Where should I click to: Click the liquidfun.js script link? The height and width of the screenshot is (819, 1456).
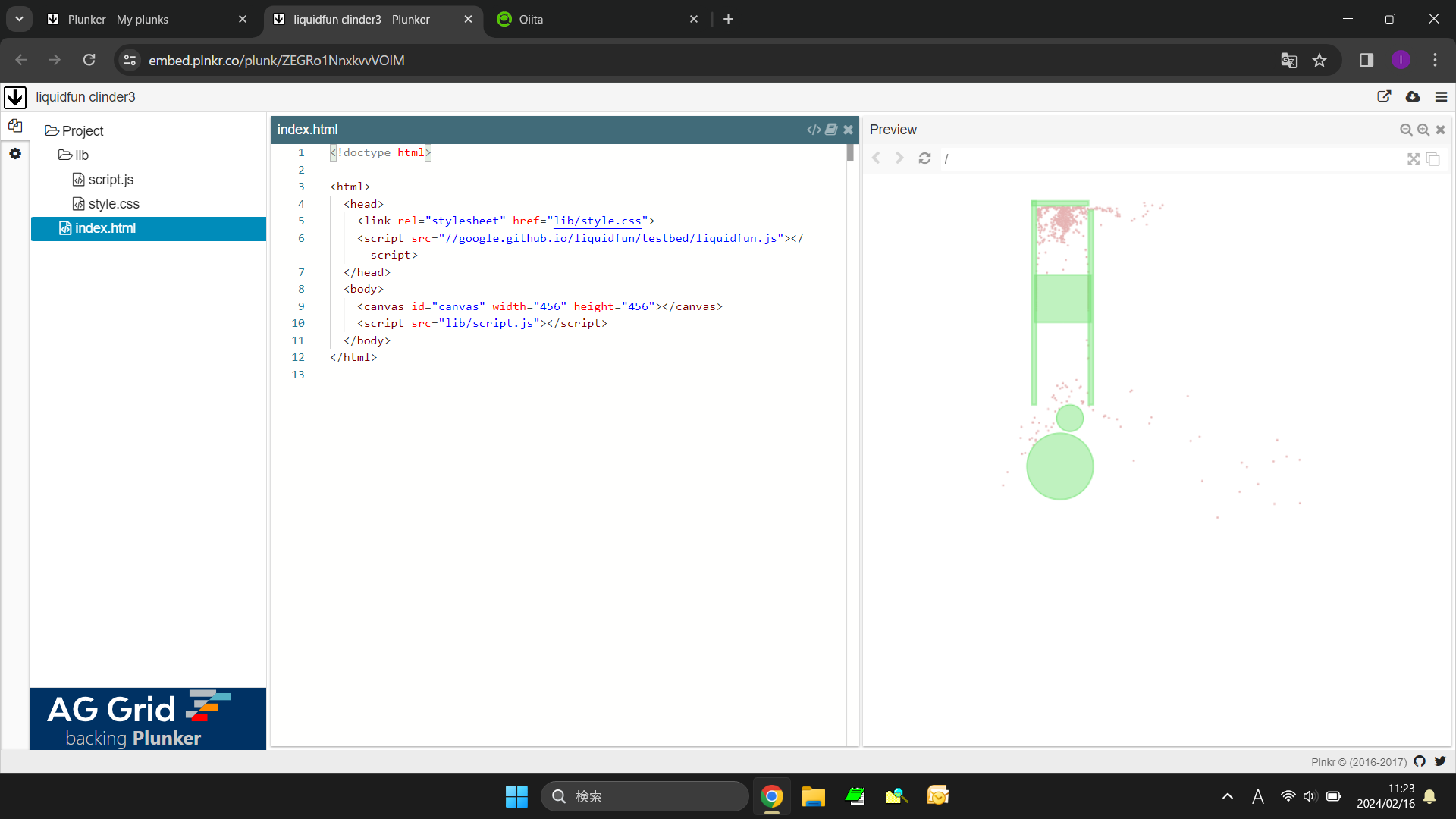click(x=610, y=238)
